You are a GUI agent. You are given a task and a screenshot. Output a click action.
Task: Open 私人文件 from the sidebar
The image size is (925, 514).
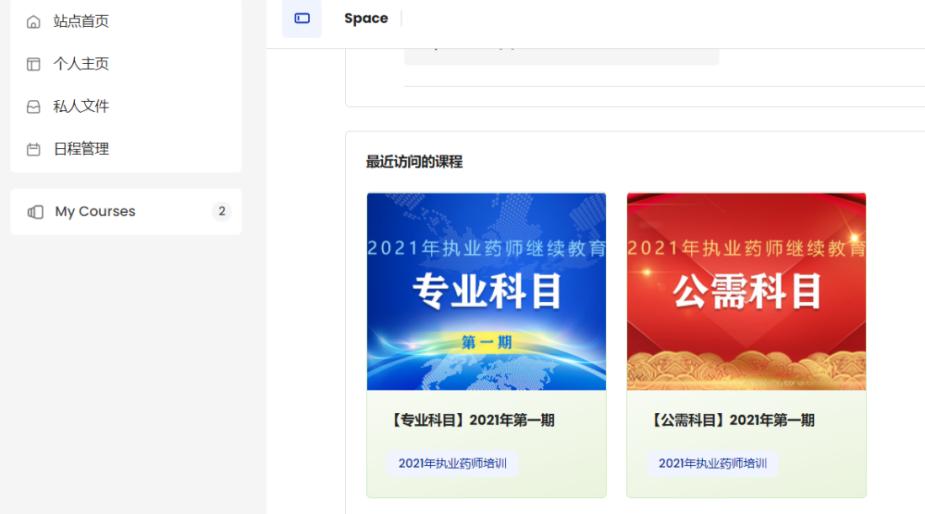point(81,107)
